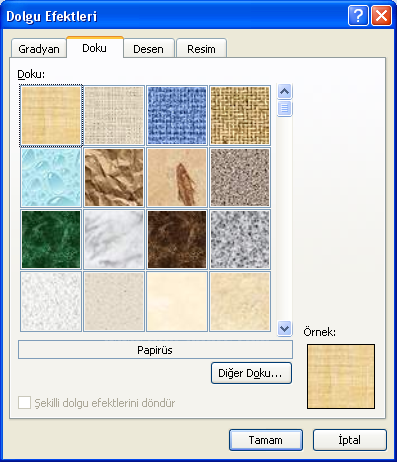Screen dimensions: 397x462
Task: Choose the water droplets texture
Action: point(51,177)
